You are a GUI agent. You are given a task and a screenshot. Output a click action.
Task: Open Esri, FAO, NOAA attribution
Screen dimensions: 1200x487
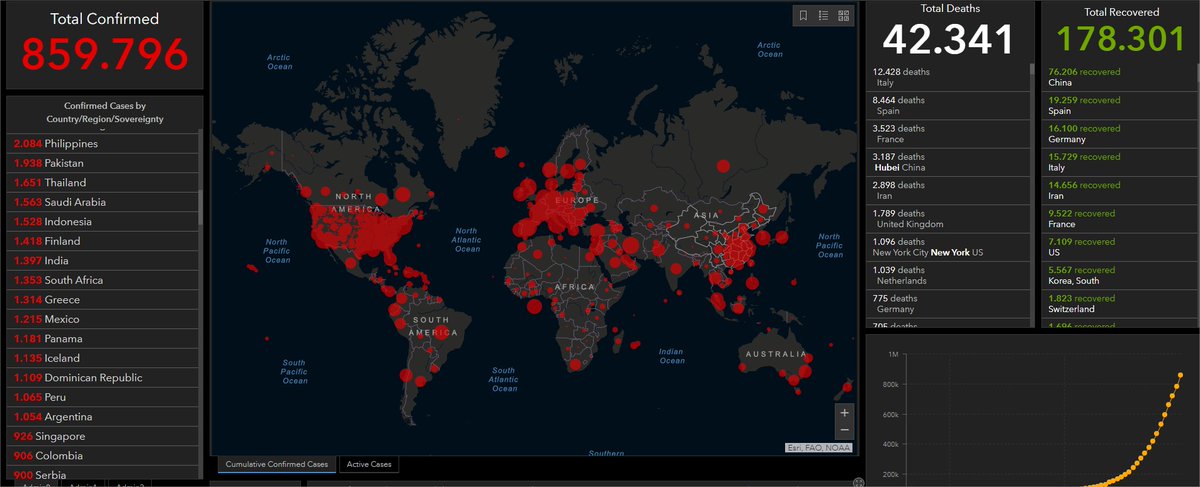pyautogui.click(x=819, y=448)
